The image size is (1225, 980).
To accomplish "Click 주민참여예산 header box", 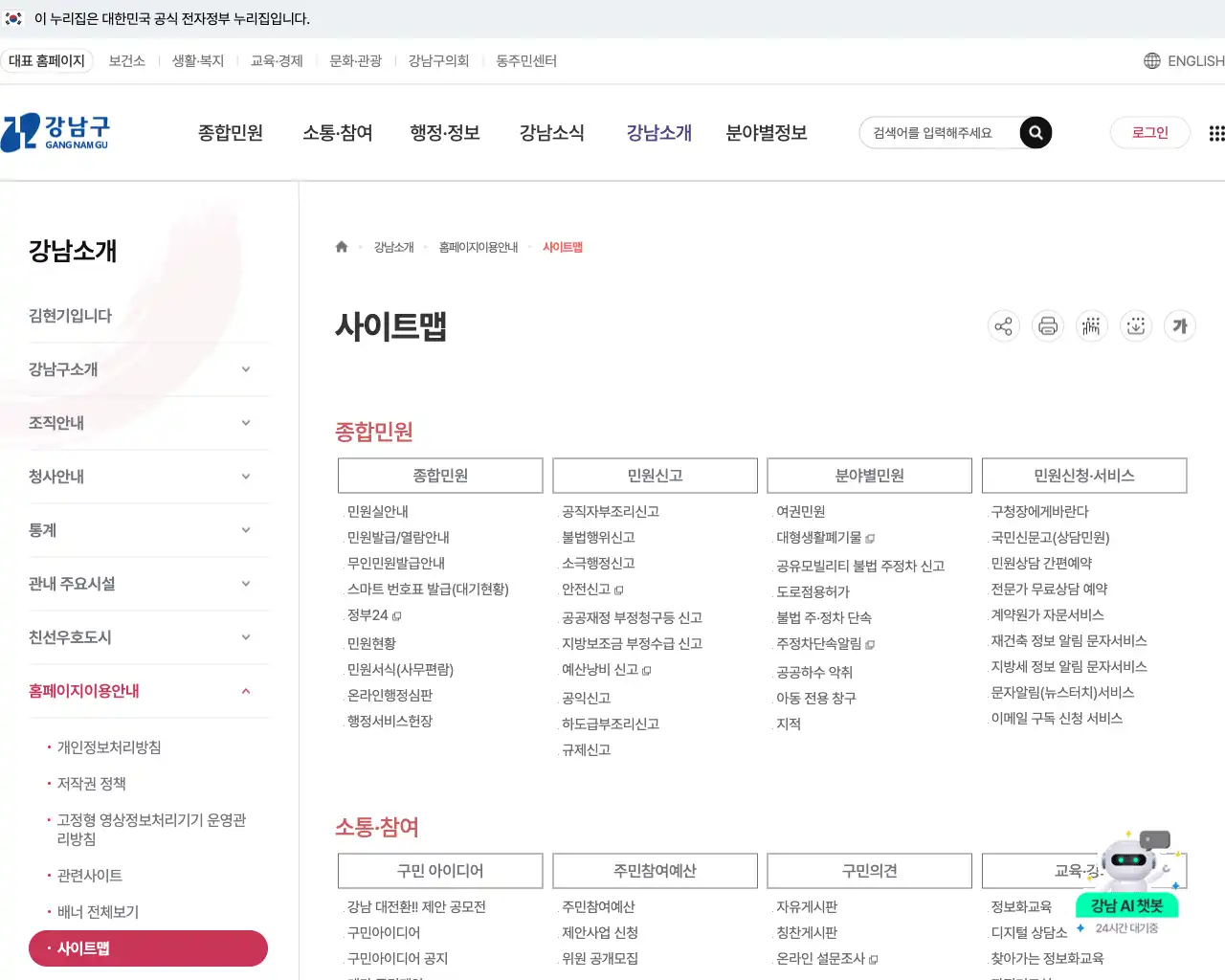I will pos(655,871).
